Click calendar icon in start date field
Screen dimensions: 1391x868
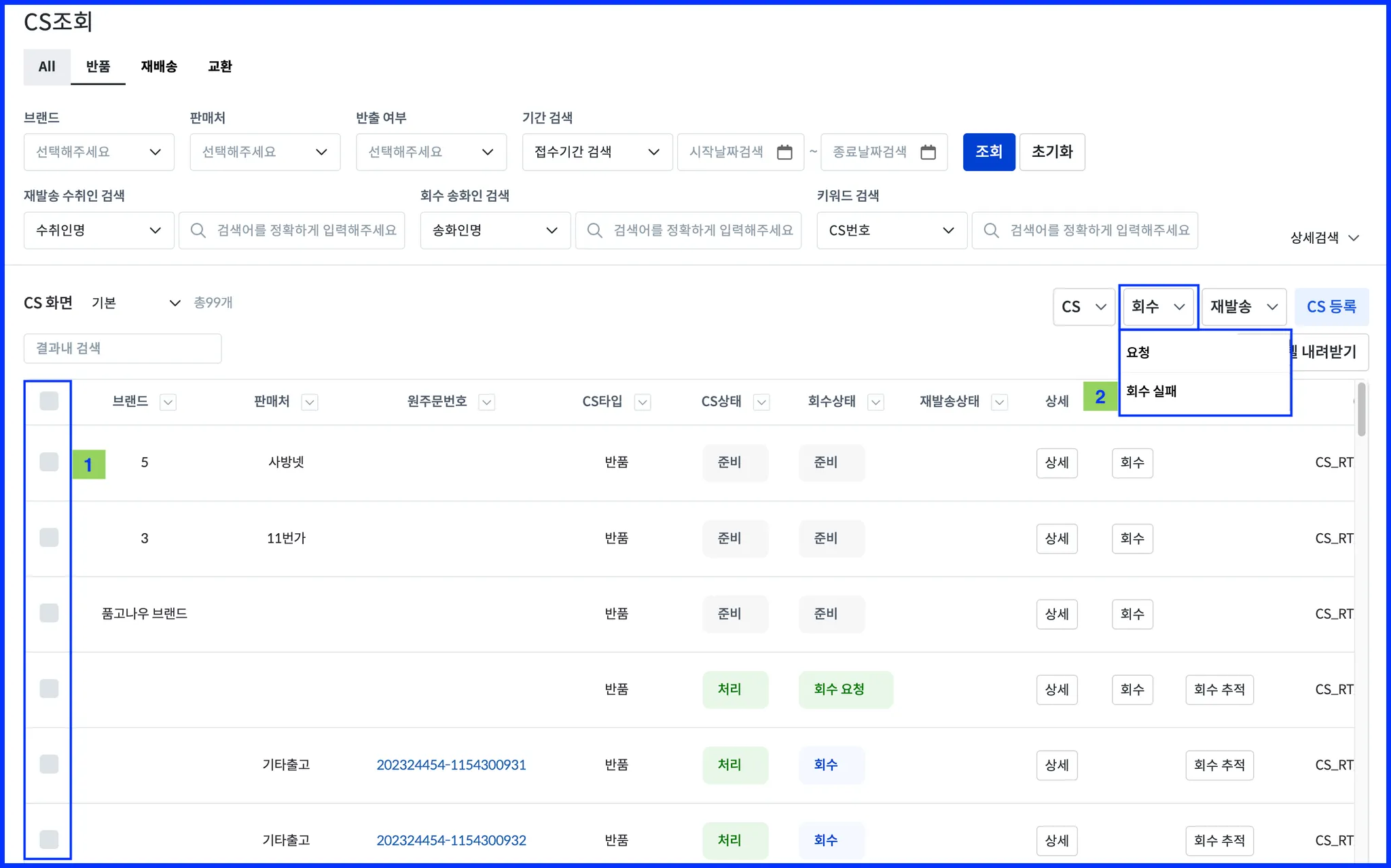point(784,152)
